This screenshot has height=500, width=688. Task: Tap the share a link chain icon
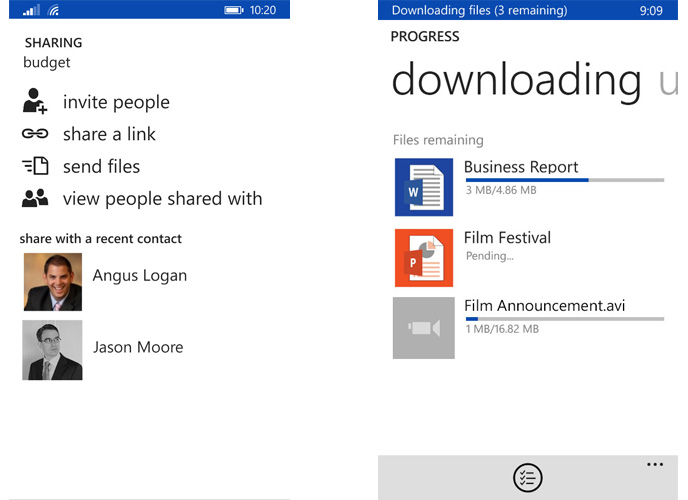click(x=35, y=134)
